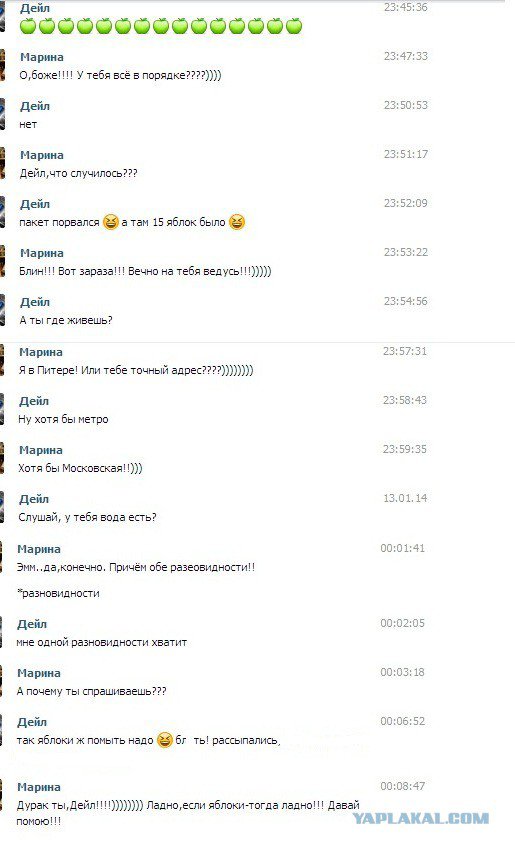Click the laughing emoji after "помыть надо"

pos(164,739)
